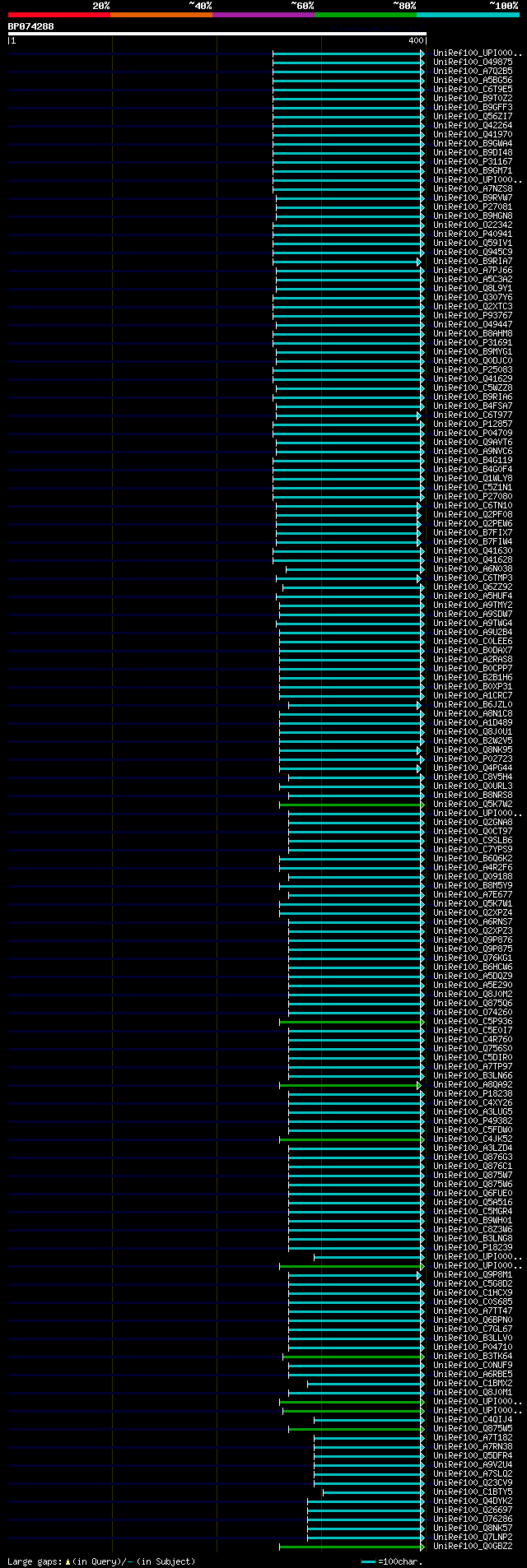The height and width of the screenshot is (1568, 527).
Task: Select the UniRef100_B9RIA7 label
Action: 473,261
